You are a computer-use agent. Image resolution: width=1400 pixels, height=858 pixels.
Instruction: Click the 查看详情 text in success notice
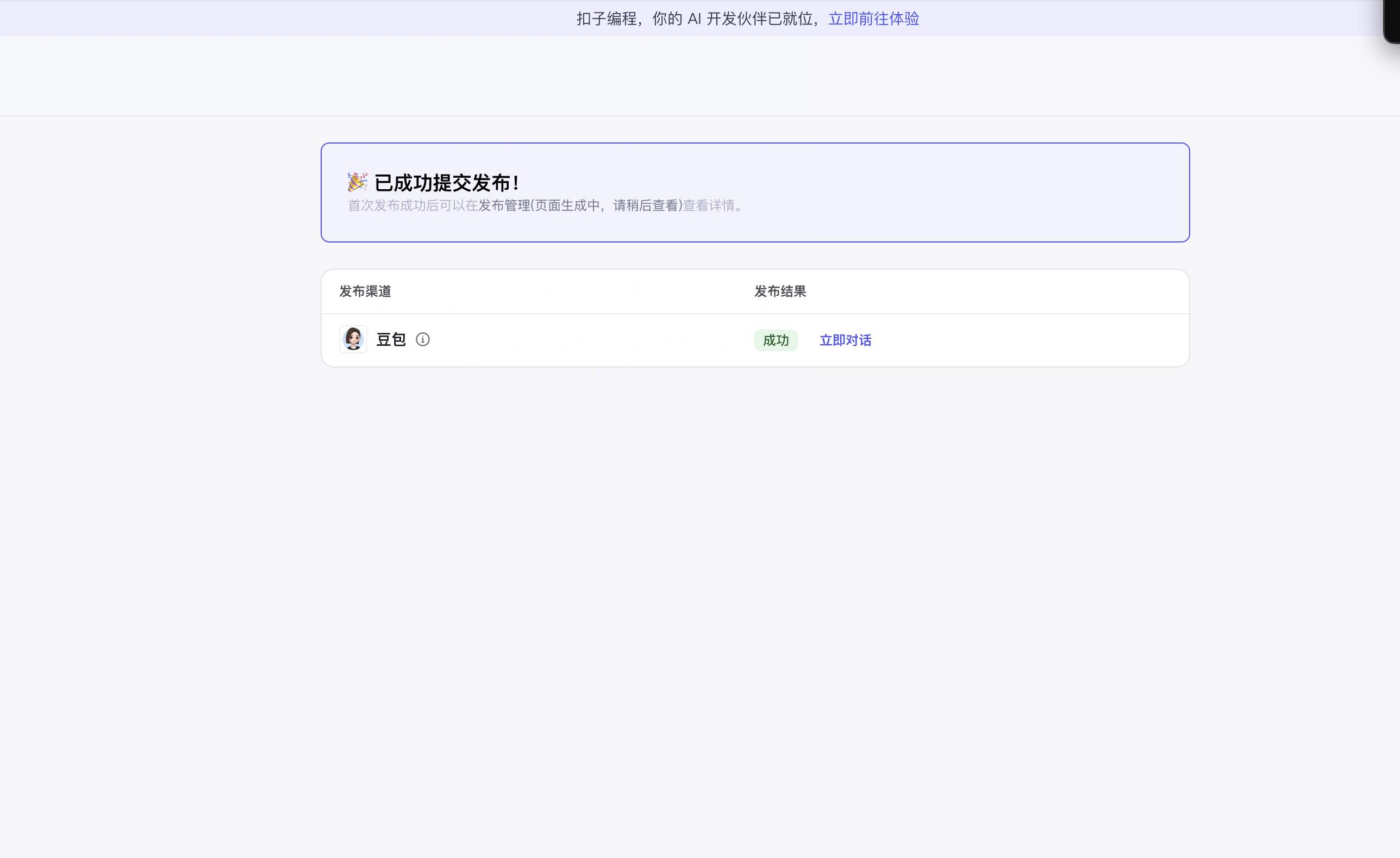pos(709,206)
